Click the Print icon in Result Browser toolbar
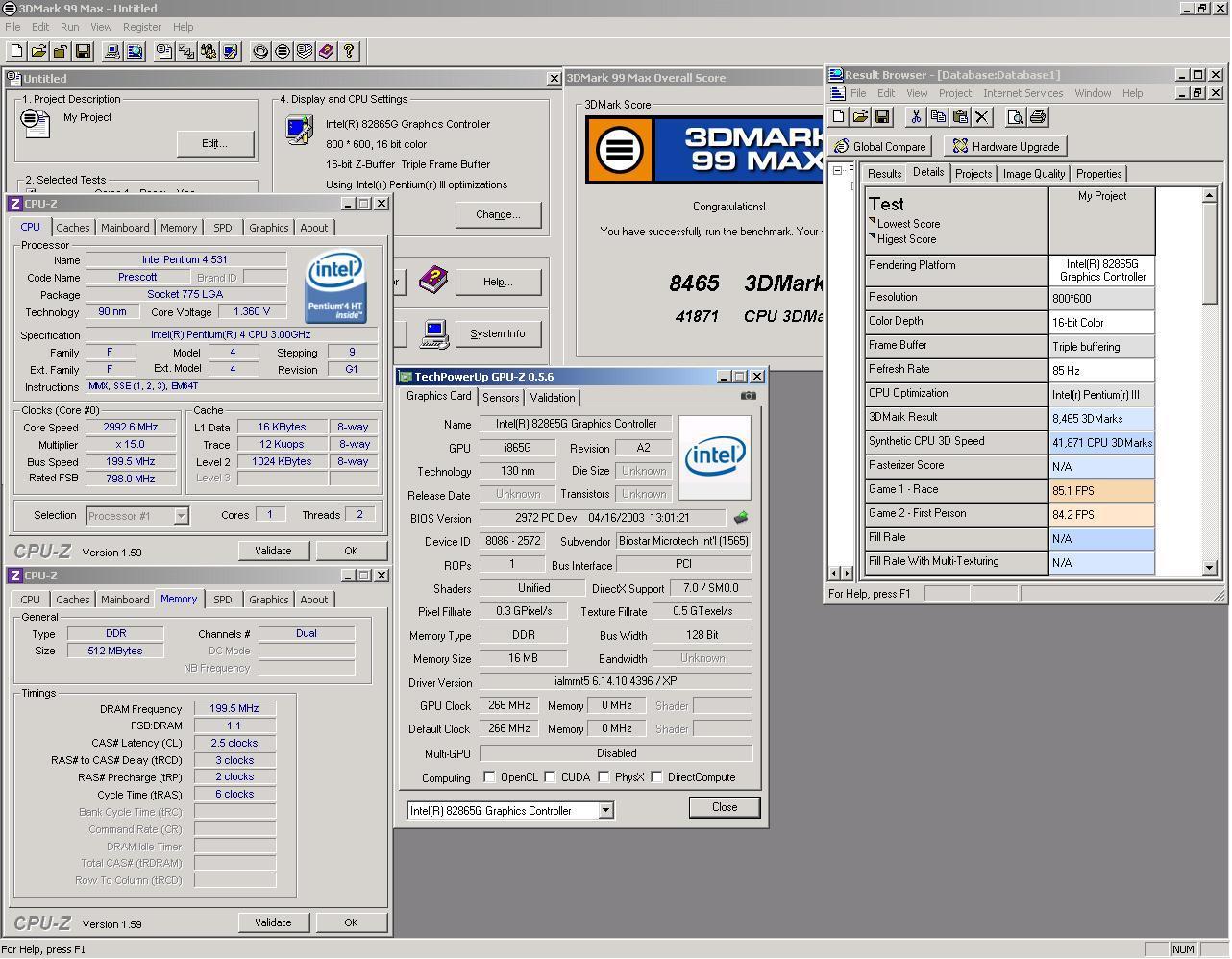 pyautogui.click(x=1037, y=117)
